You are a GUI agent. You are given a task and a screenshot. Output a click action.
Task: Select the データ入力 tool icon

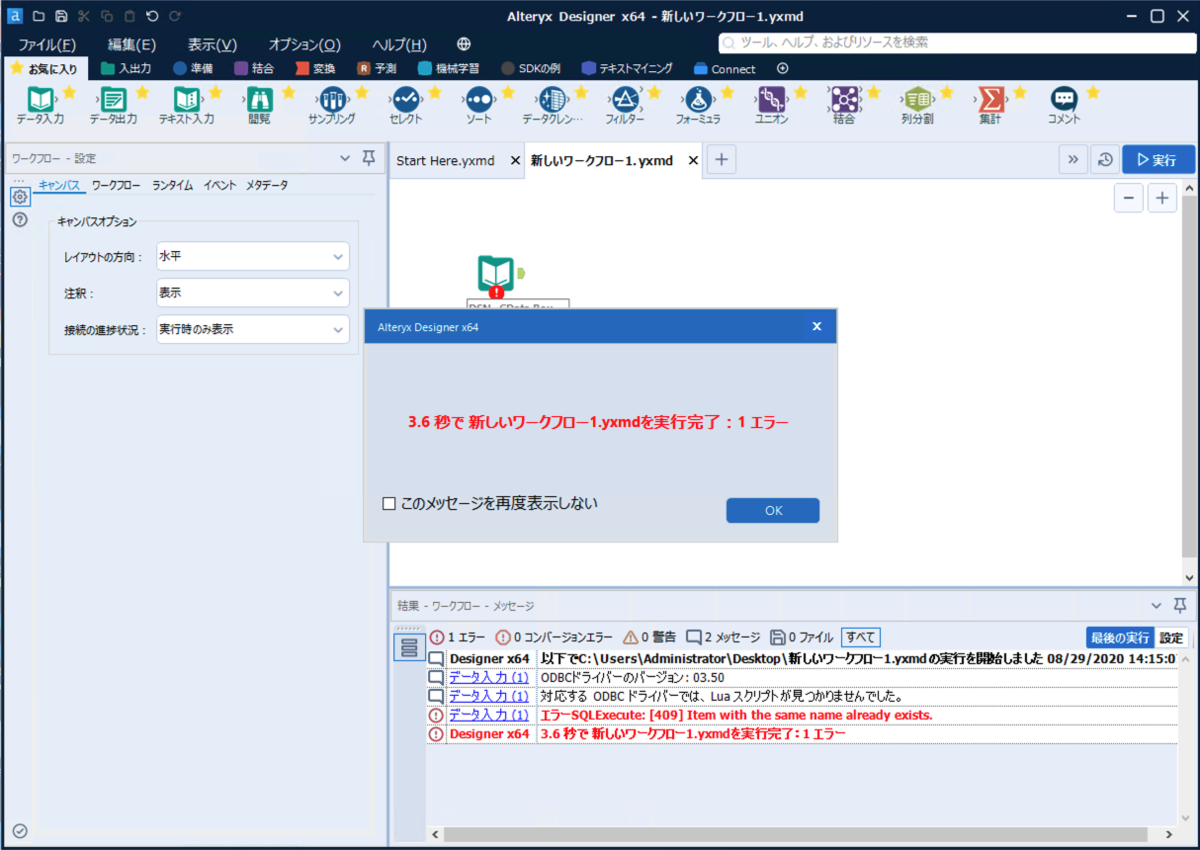click(x=40, y=101)
